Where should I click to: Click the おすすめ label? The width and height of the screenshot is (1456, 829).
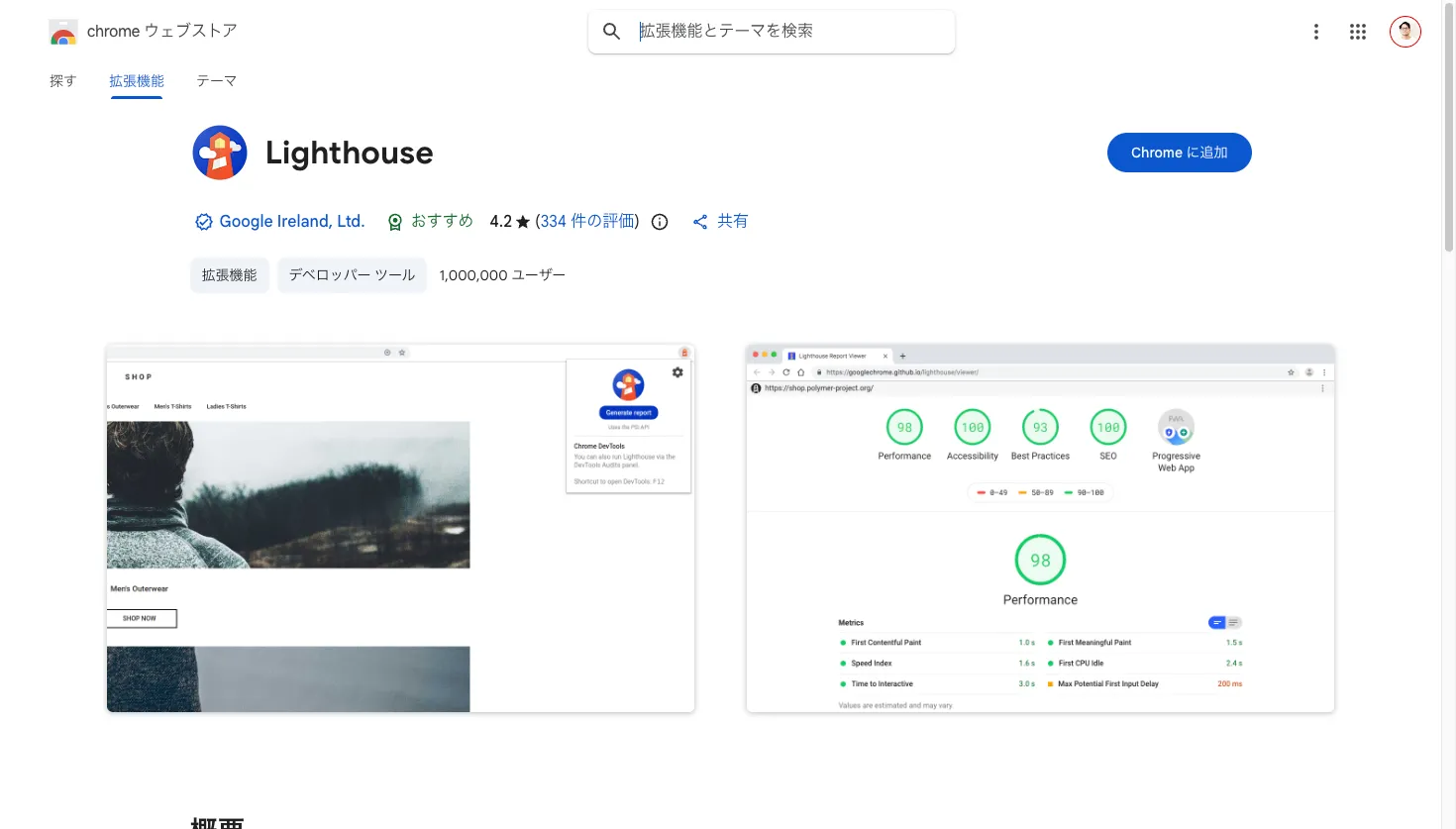442,221
